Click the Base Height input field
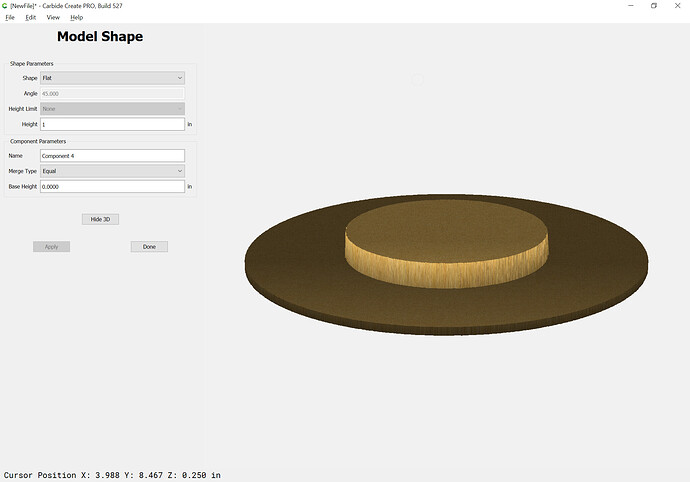The height and width of the screenshot is (482, 690). tap(112, 187)
